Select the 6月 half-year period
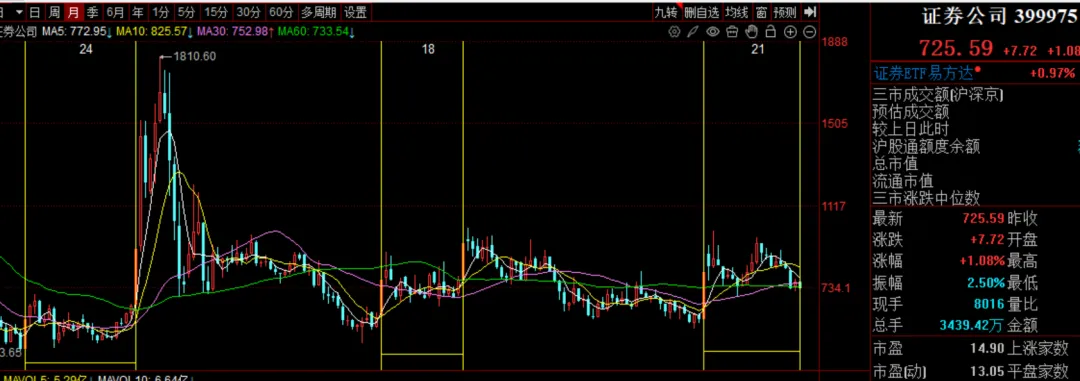The image size is (1080, 381). tap(116, 12)
